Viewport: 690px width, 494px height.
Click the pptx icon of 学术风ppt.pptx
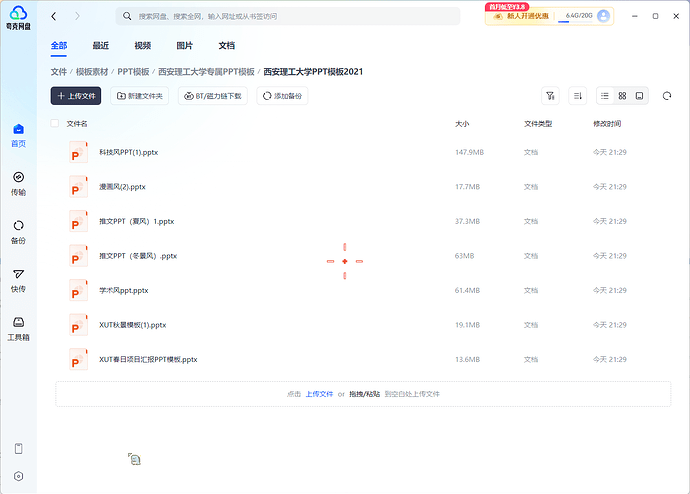pos(78,290)
